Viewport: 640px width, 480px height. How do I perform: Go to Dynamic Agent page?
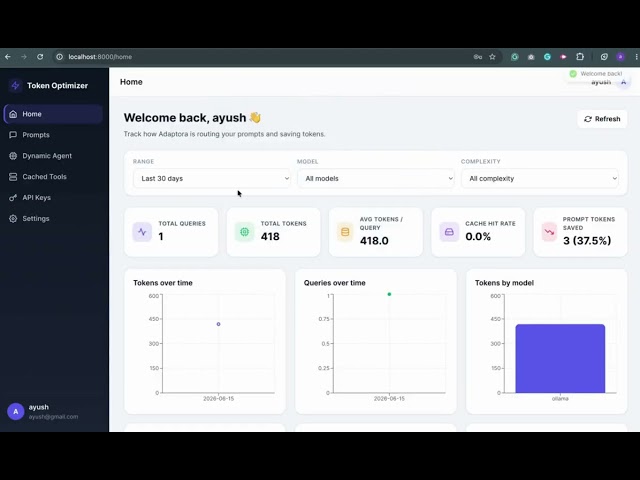click(53, 156)
